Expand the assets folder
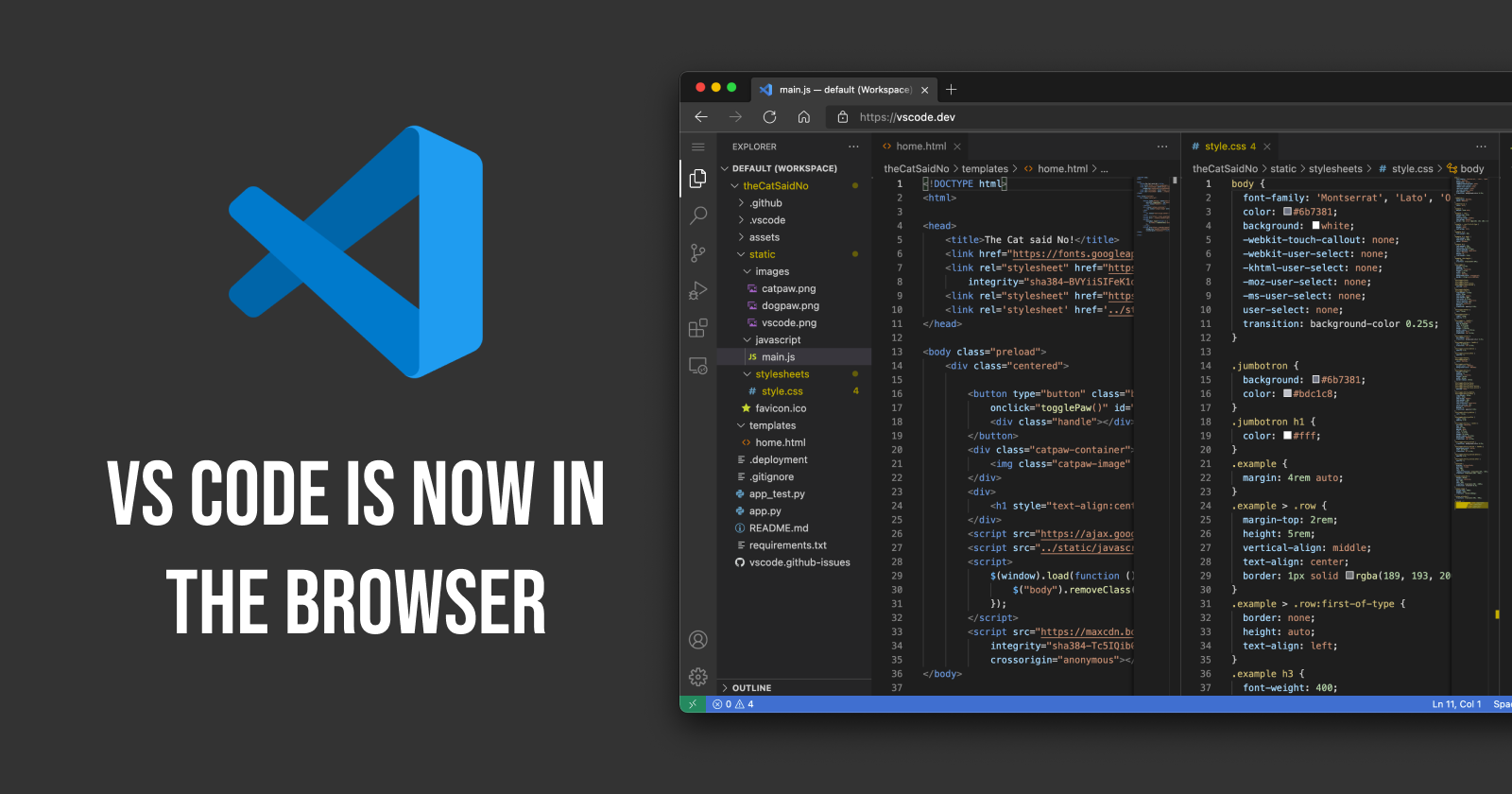This screenshot has height=794, width=1512. [741, 237]
